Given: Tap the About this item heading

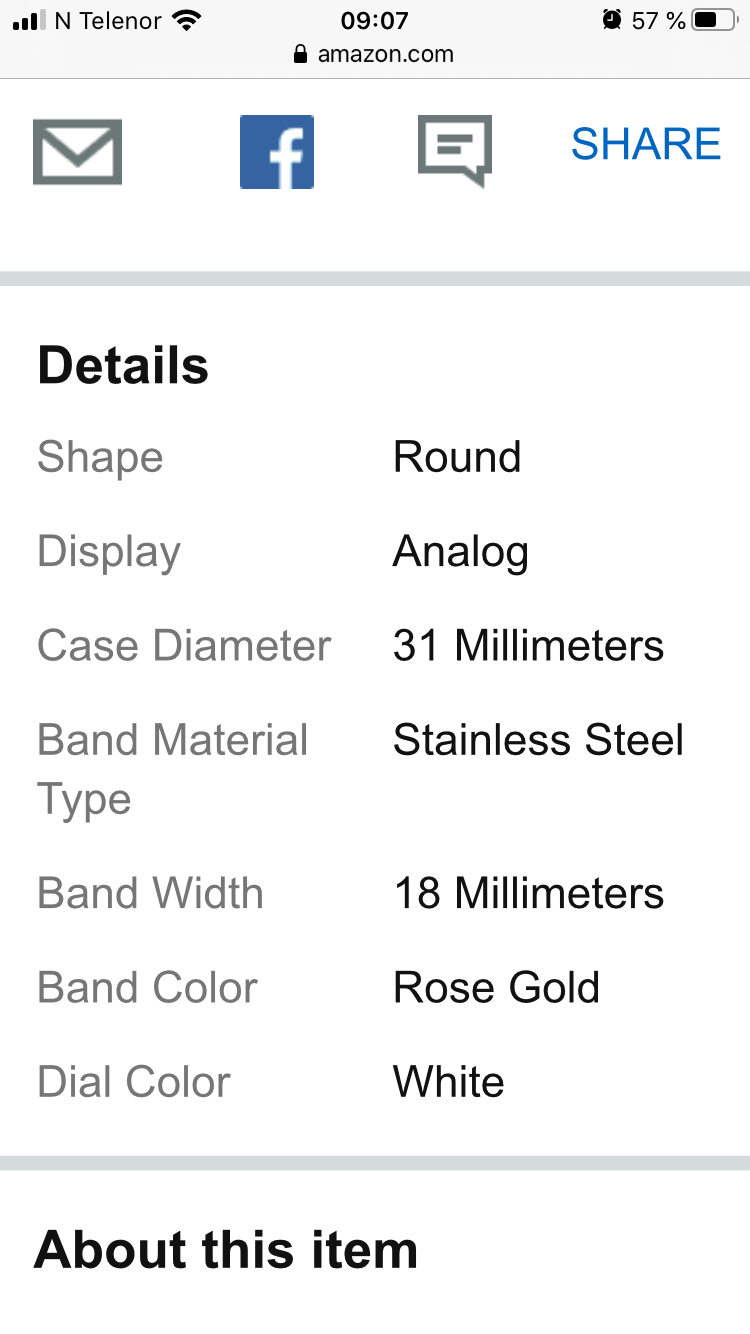Looking at the screenshot, I should tap(226, 1250).
